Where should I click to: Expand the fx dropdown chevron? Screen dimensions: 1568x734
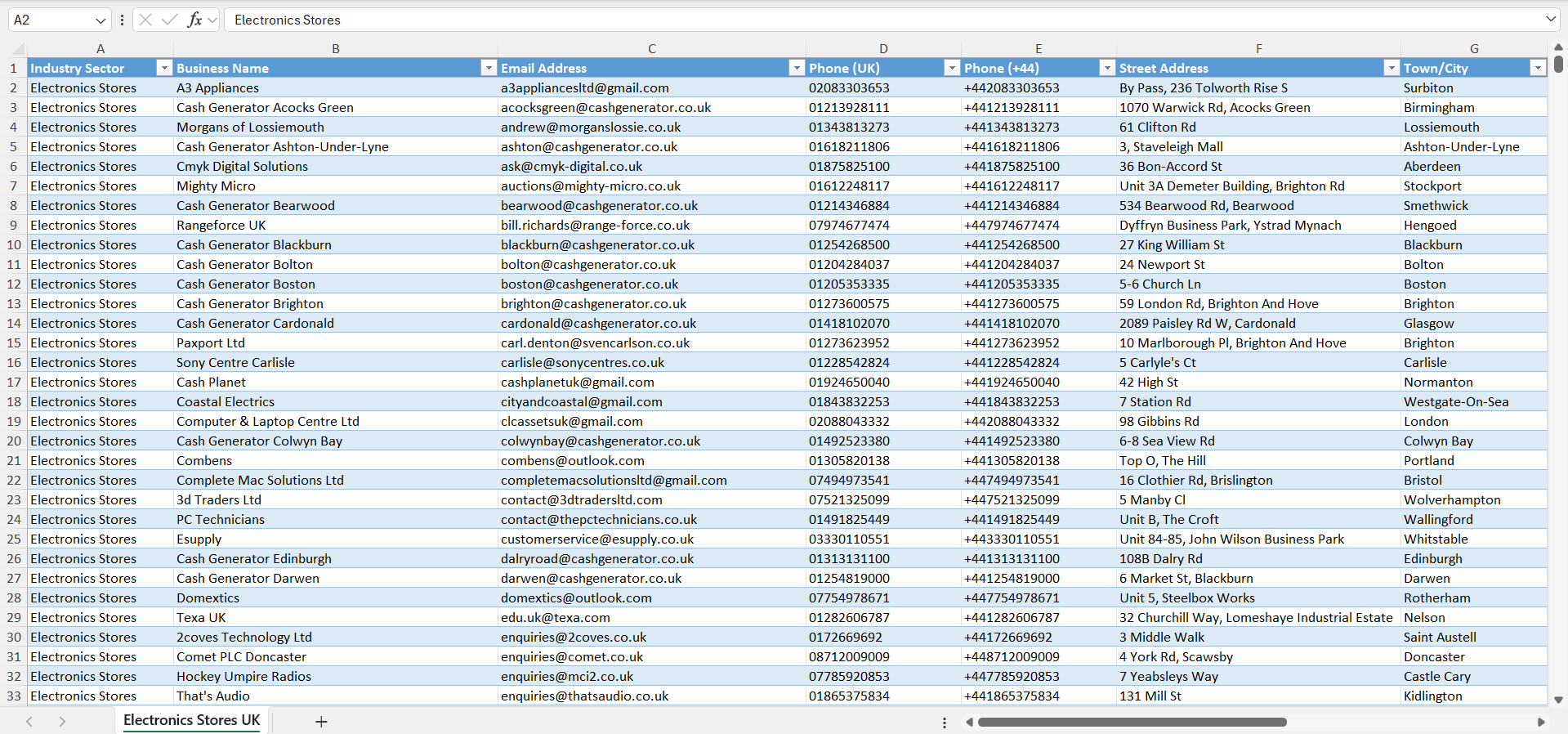click(212, 20)
